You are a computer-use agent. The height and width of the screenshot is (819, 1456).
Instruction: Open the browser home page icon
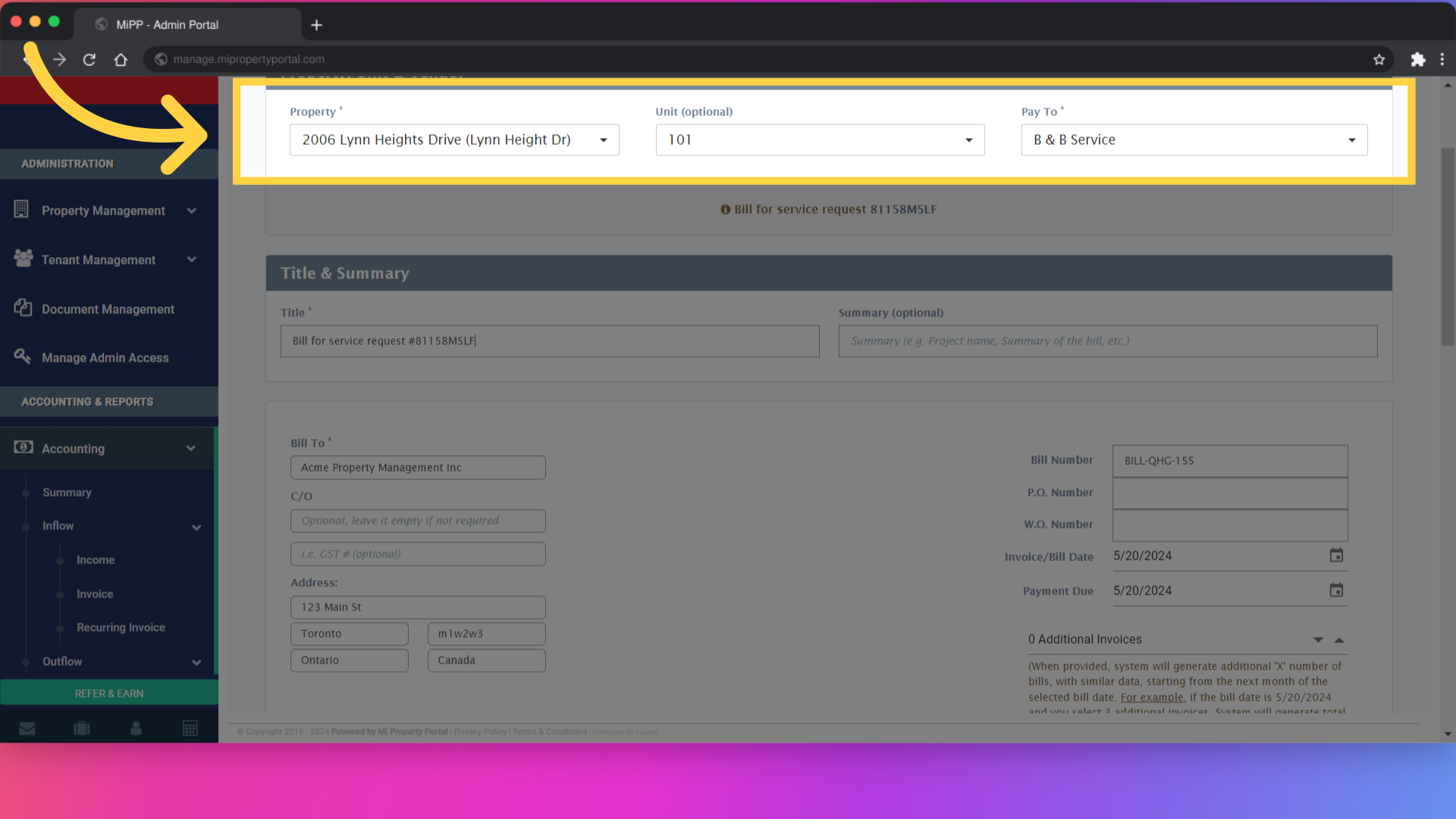tap(121, 59)
